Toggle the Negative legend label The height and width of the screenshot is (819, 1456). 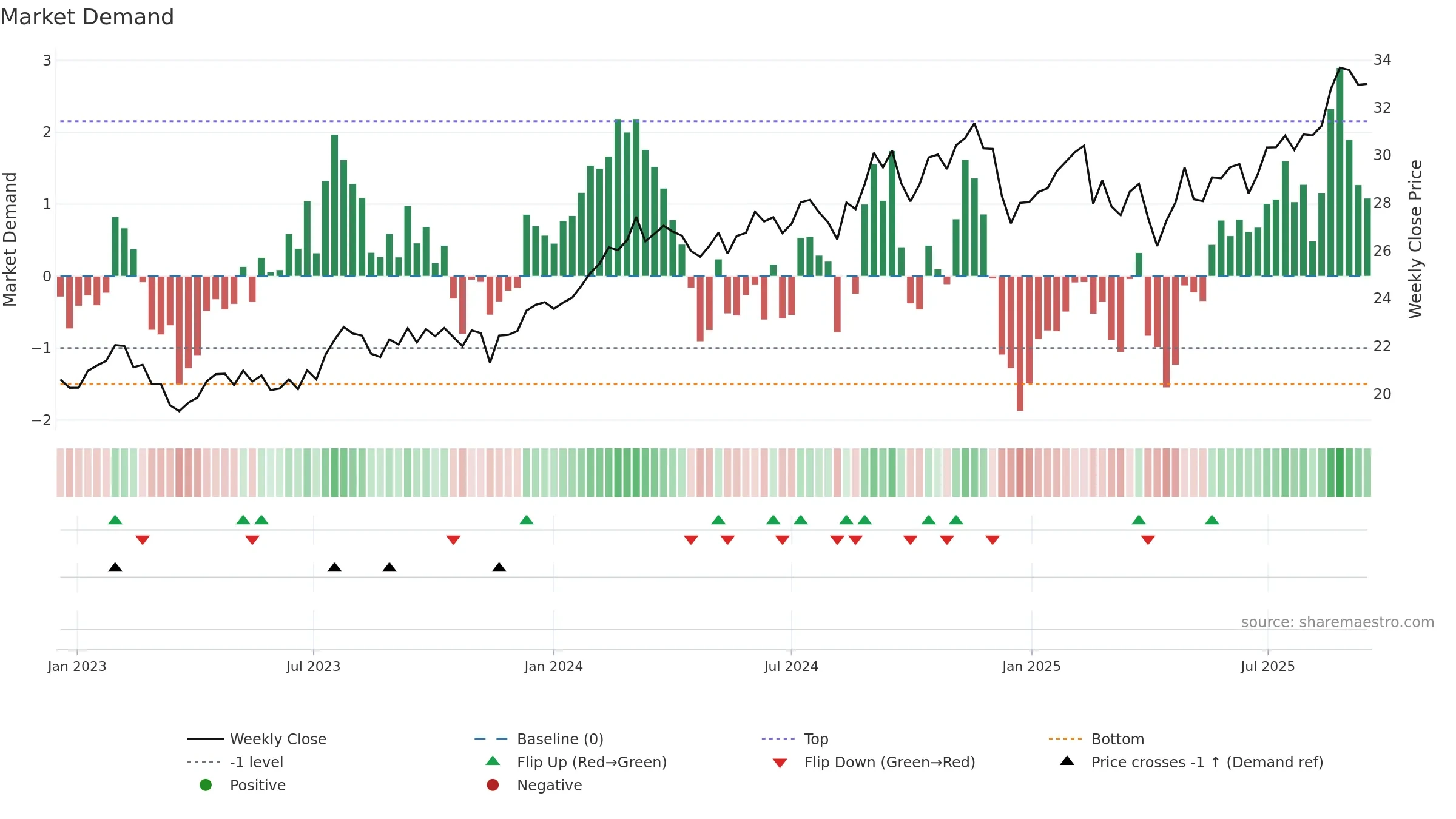coord(549,785)
